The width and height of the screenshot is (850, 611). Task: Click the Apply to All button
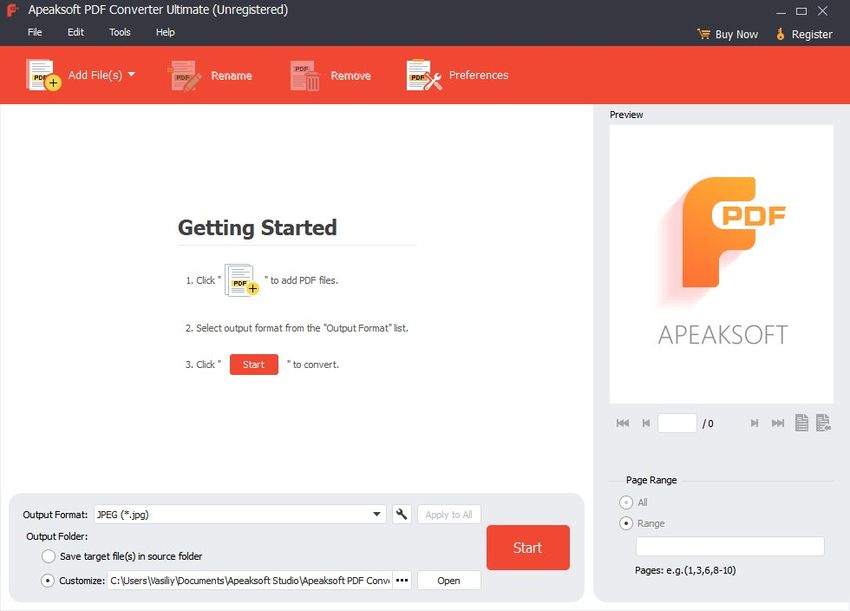[449, 514]
